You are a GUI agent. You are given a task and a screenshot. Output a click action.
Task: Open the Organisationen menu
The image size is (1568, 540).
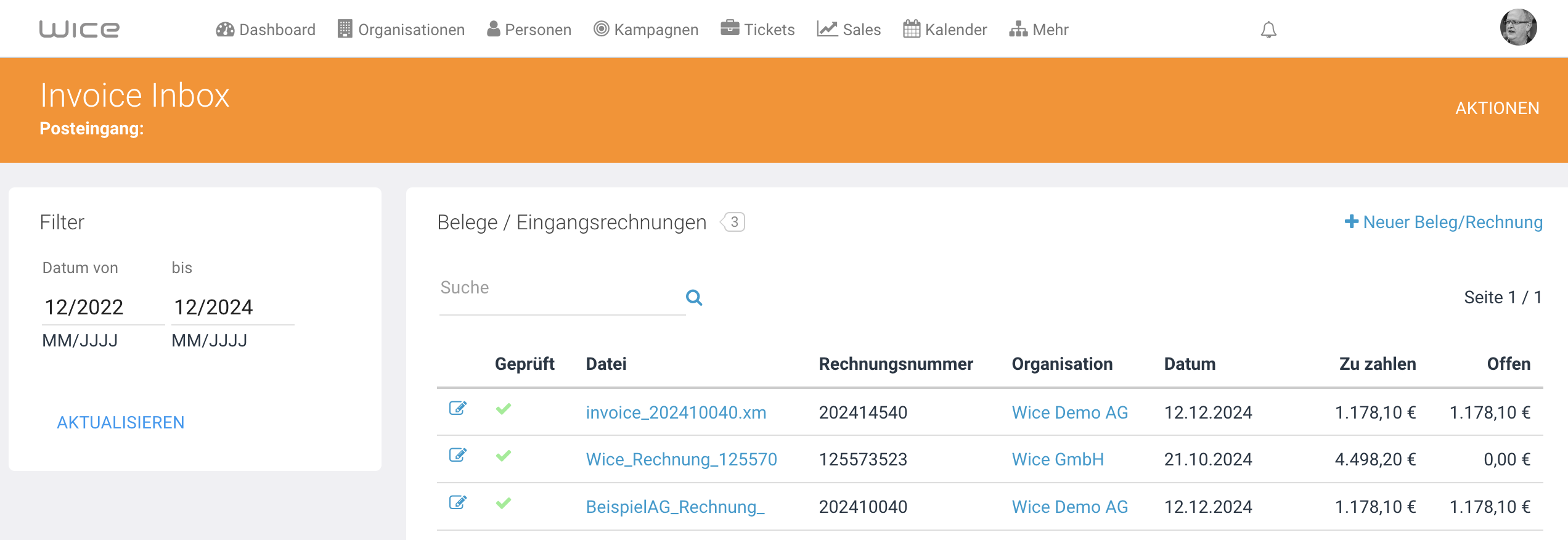click(401, 30)
